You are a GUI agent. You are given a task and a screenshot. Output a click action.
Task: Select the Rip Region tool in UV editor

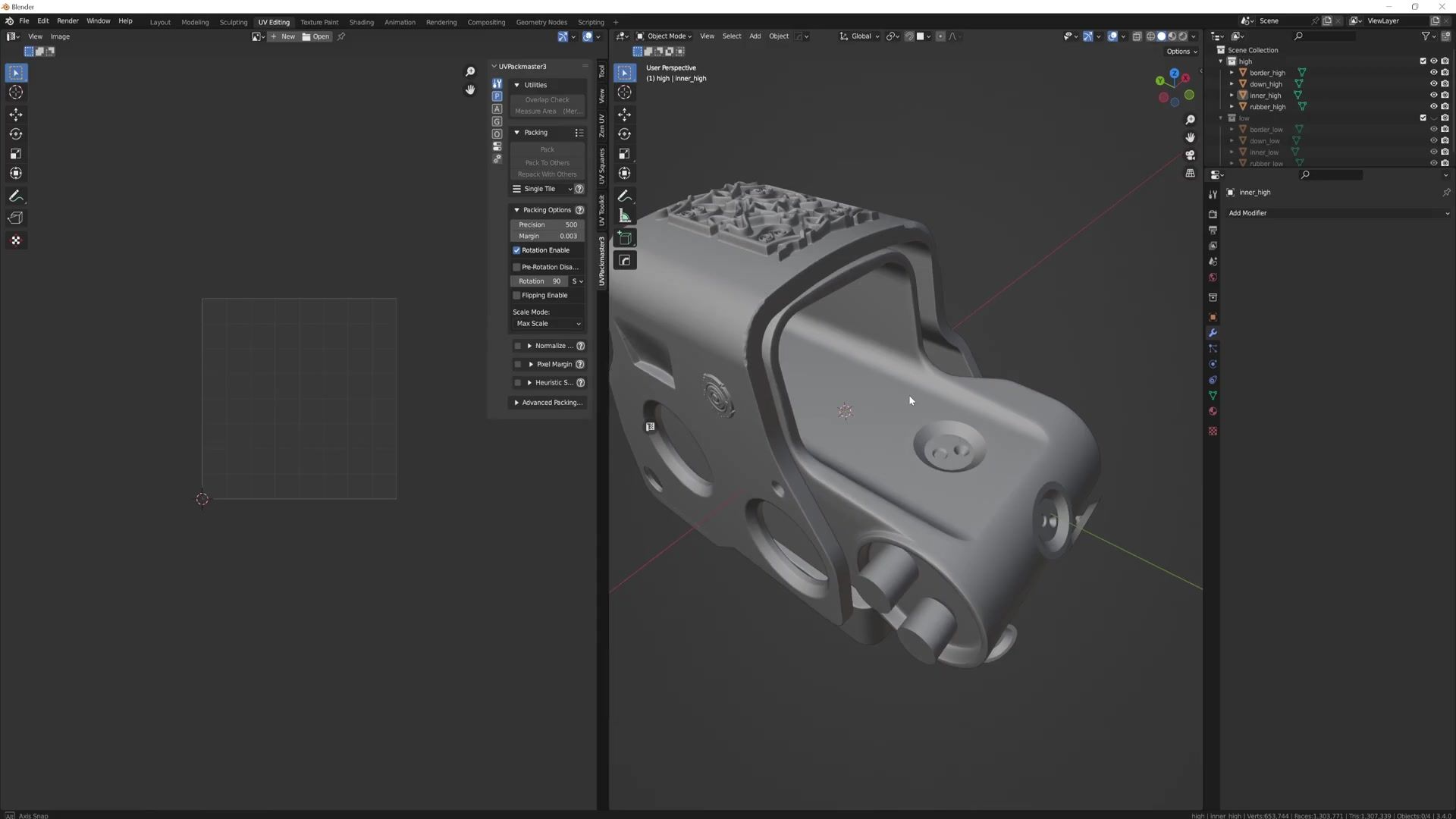click(16, 218)
